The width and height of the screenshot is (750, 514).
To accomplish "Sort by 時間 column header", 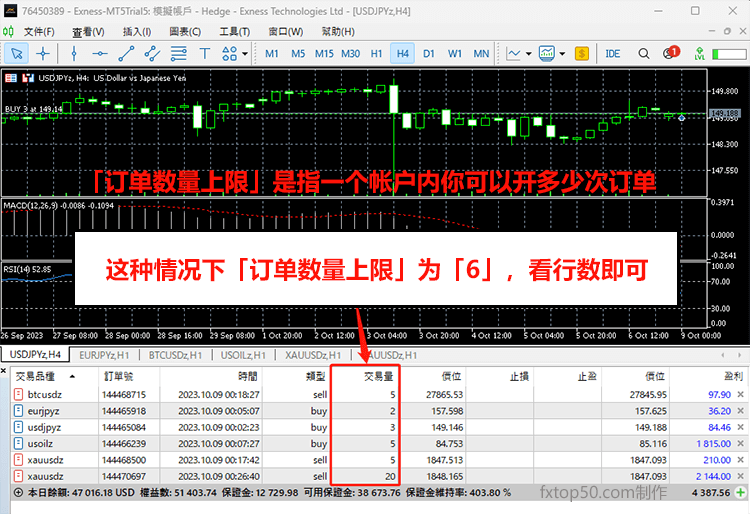I will pyautogui.click(x=211, y=376).
